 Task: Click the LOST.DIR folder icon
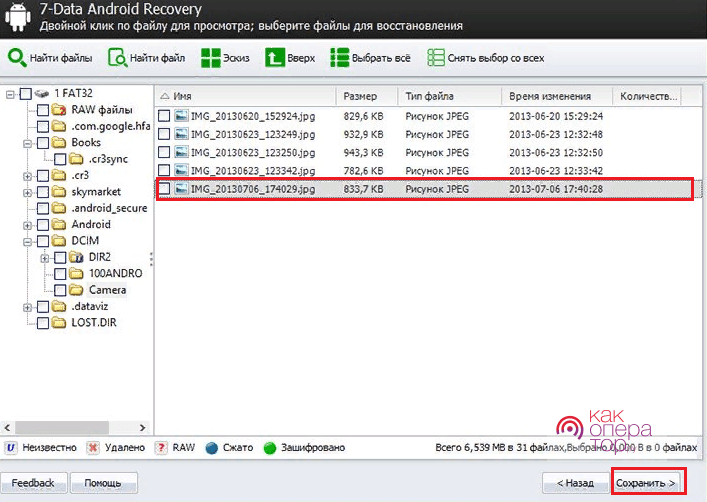click(x=59, y=322)
